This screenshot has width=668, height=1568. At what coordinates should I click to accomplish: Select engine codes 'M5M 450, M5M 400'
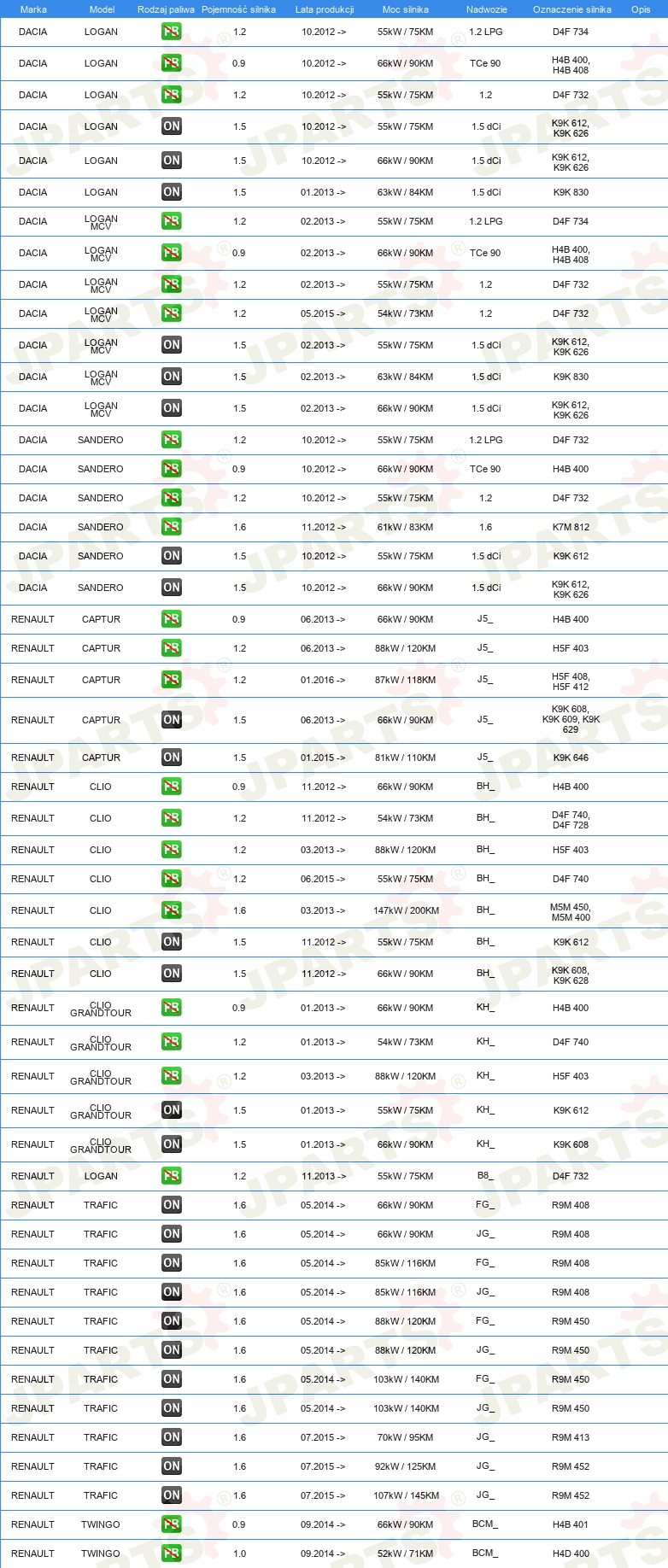(571, 912)
